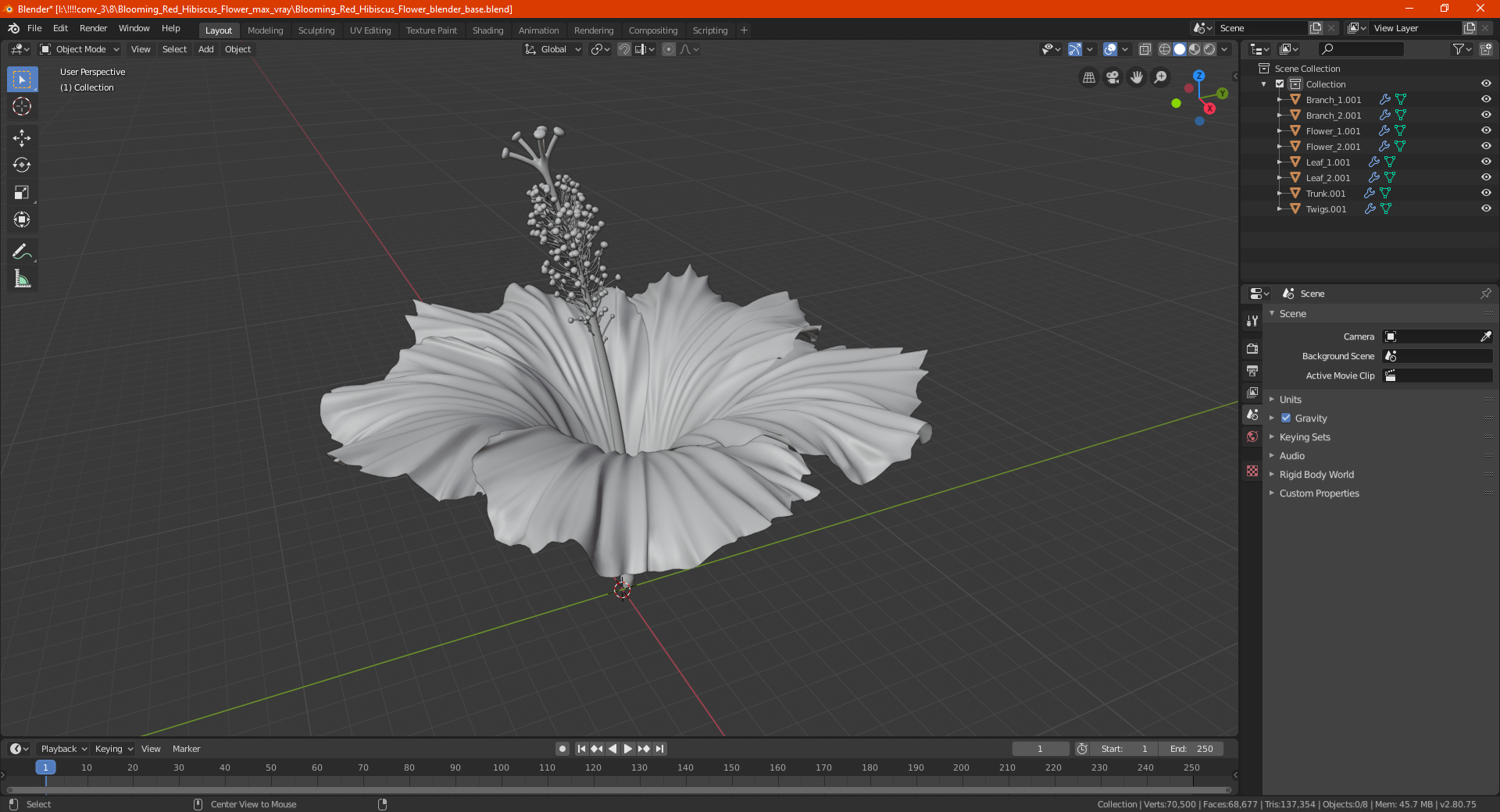Image resolution: width=1500 pixels, height=812 pixels.
Task: Pick the Measure tool
Action: pyautogui.click(x=22, y=279)
